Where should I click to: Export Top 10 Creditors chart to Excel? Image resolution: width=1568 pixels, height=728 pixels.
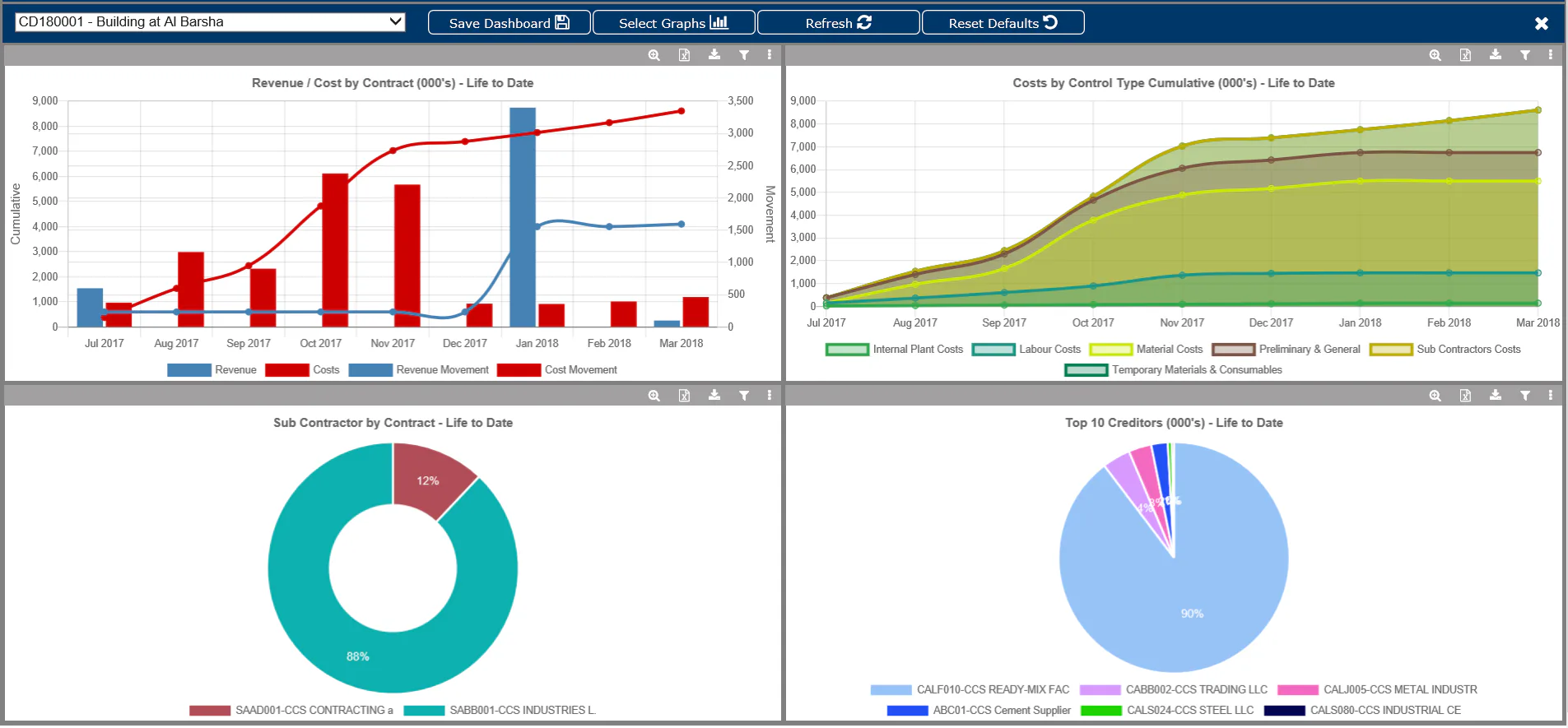pyautogui.click(x=1465, y=396)
